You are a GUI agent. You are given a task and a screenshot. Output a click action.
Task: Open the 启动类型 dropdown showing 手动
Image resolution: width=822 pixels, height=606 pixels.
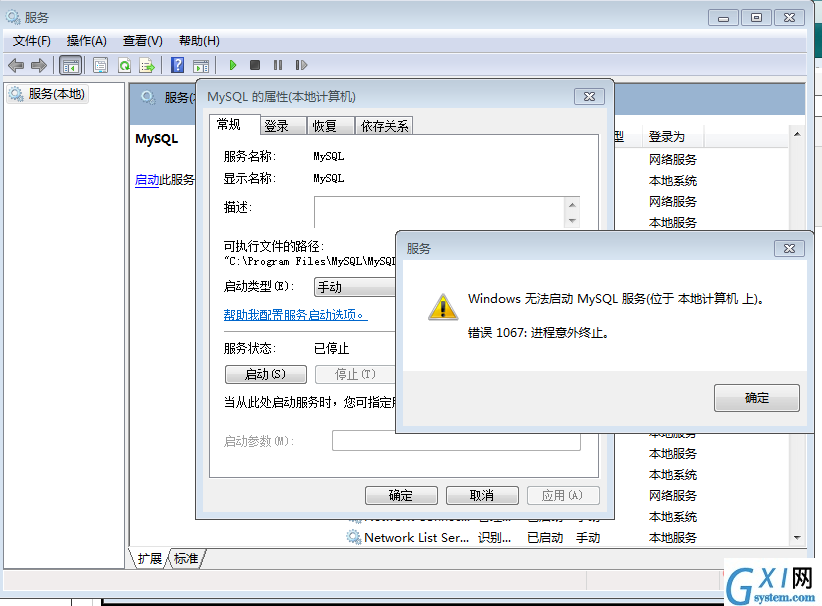(355, 287)
